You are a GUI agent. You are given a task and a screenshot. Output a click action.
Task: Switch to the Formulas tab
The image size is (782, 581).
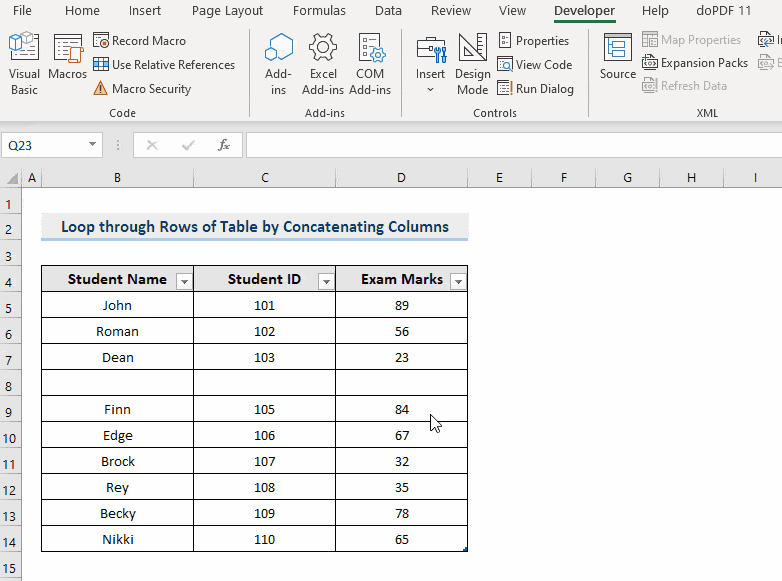[x=319, y=10]
